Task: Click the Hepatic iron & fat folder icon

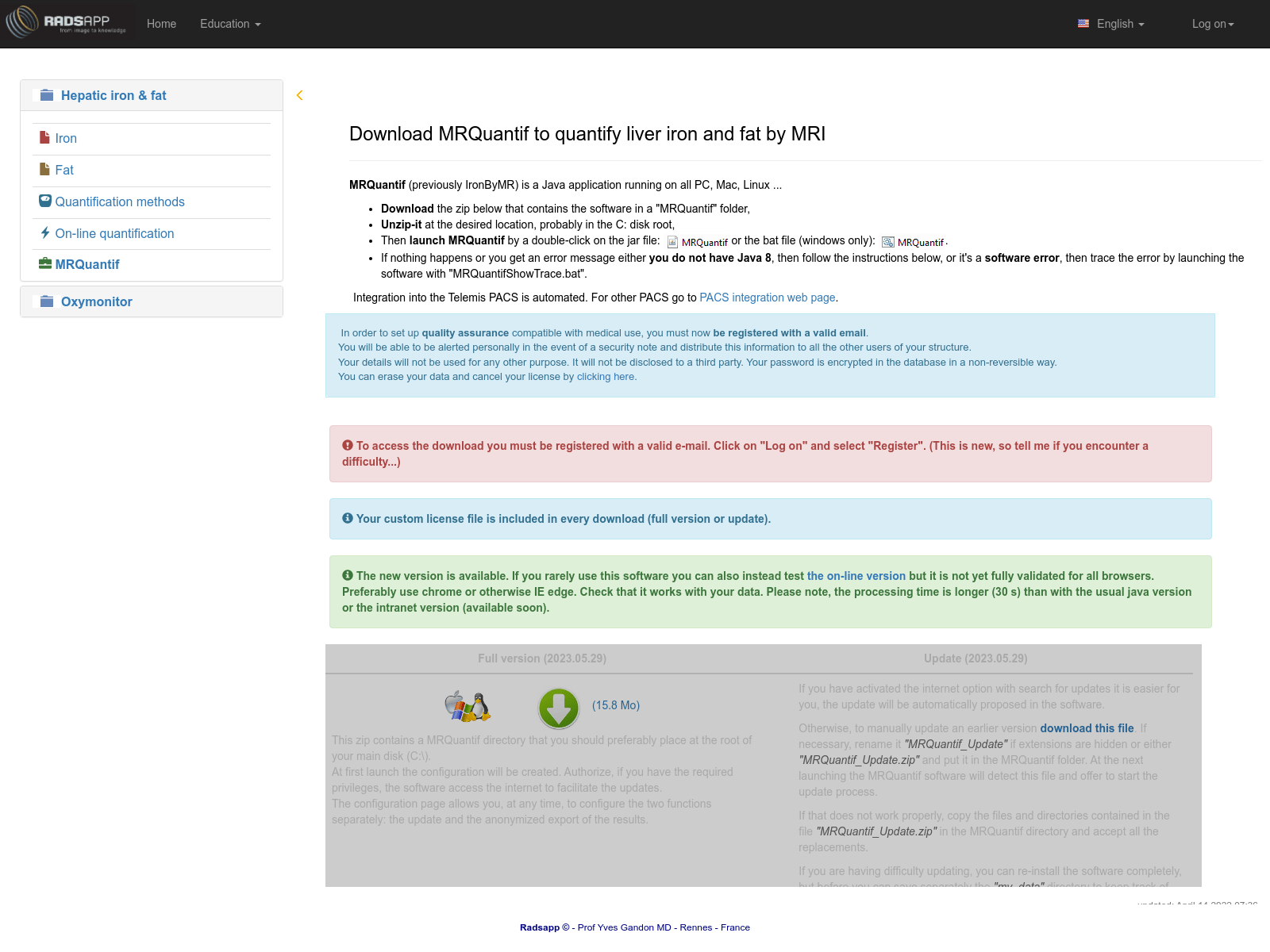Action: coord(47,95)
